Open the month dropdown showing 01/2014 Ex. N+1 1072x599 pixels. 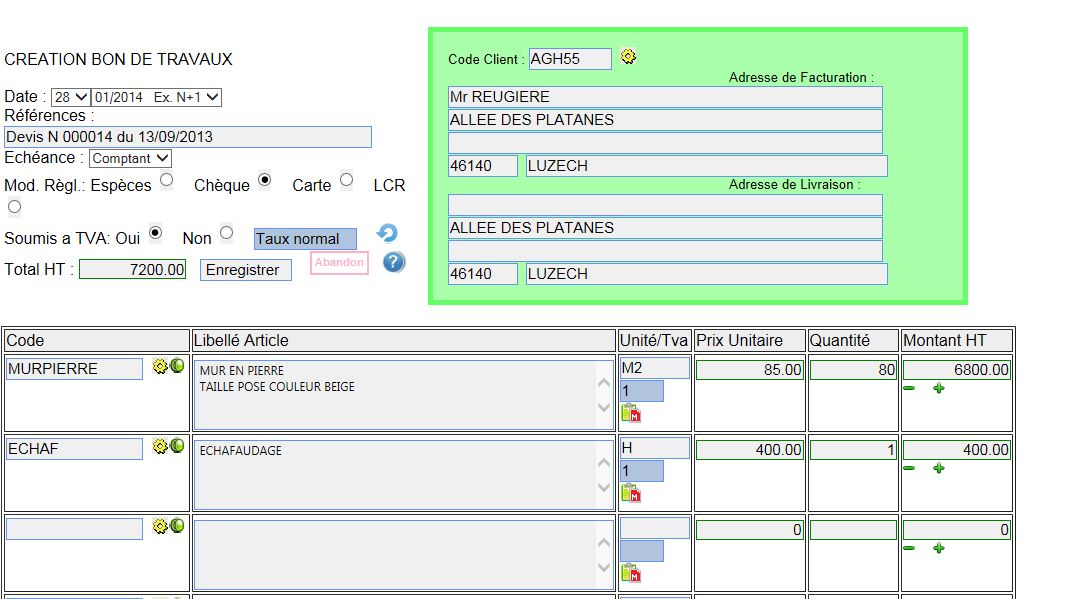[x=155, y=97]
